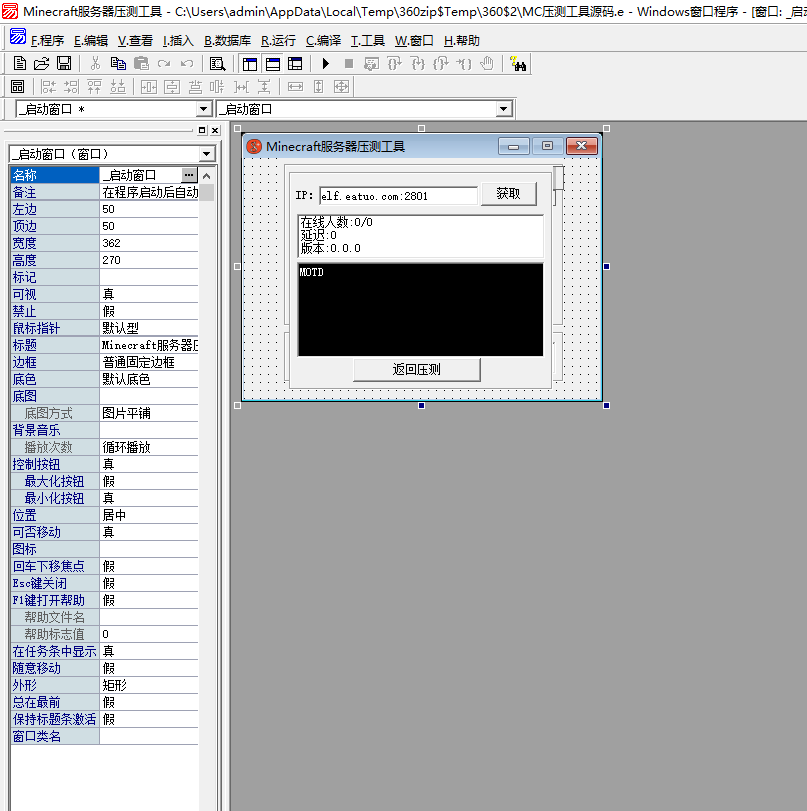Image resolution: width=807 pixels, height=811 pixels.
Task: Close the property panel with X
Action: pos(215,130)
